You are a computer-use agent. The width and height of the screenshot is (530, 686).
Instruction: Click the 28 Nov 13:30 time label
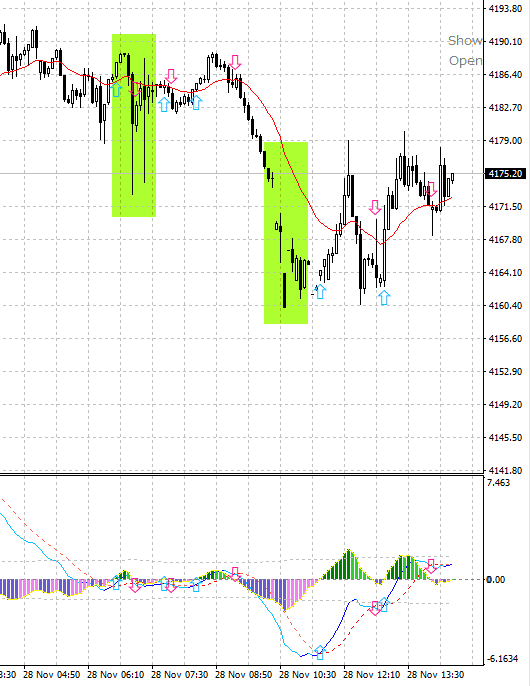[435, 675]
